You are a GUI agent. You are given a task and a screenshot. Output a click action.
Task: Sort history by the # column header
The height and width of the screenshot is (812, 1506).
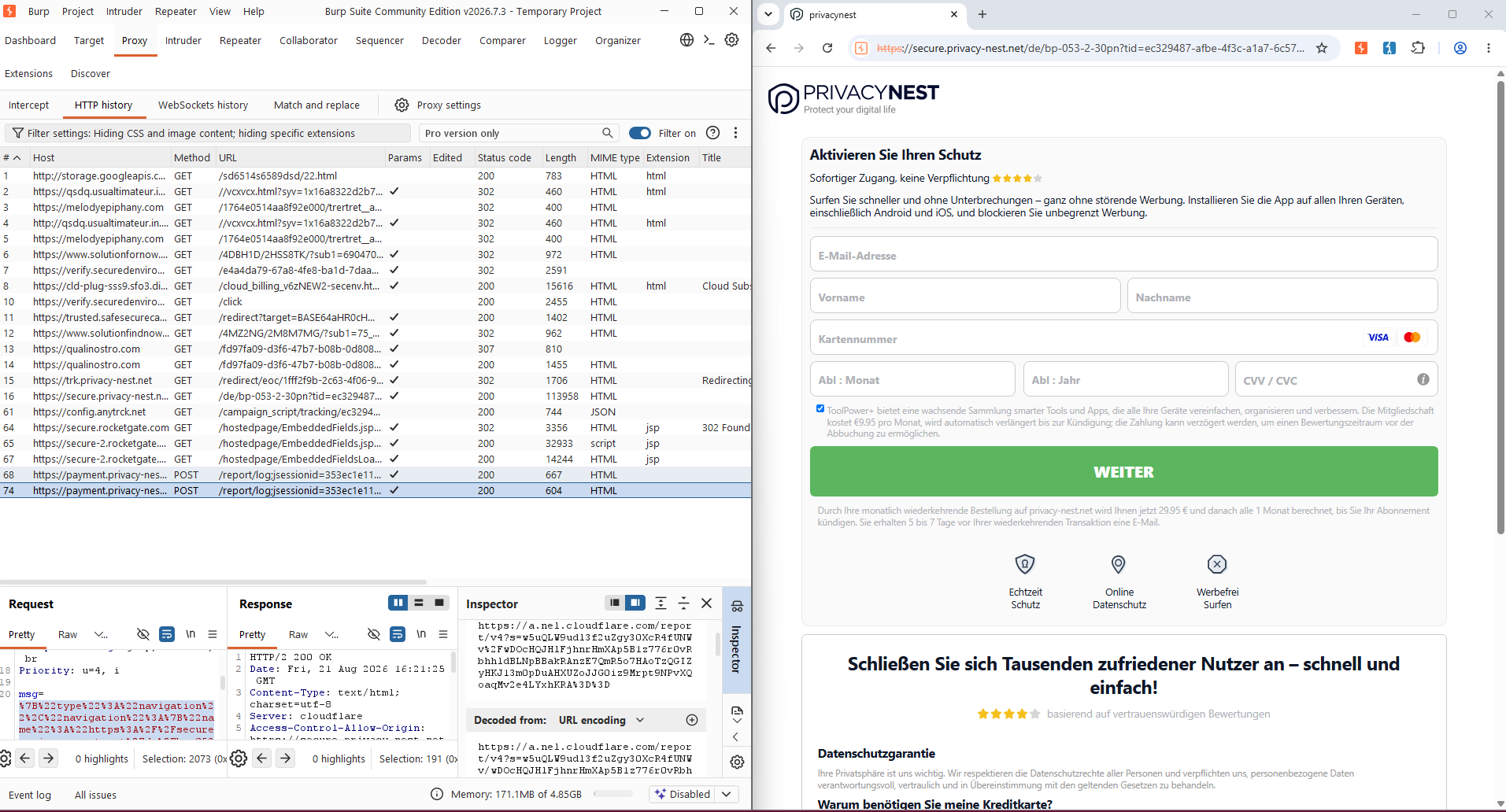coord(12,157)
